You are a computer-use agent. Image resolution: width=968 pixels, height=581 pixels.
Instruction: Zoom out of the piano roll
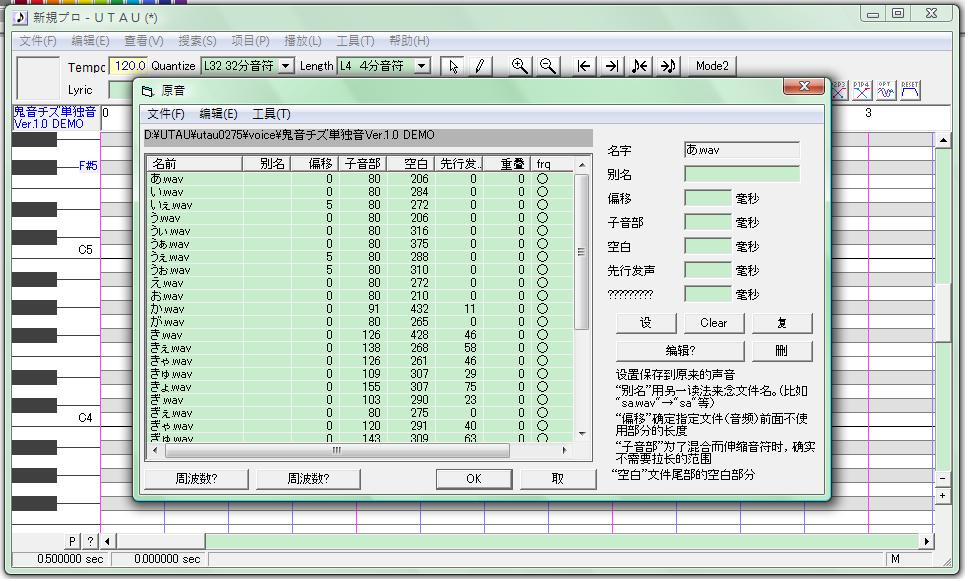pyautogui.click(x=547, y=66)
